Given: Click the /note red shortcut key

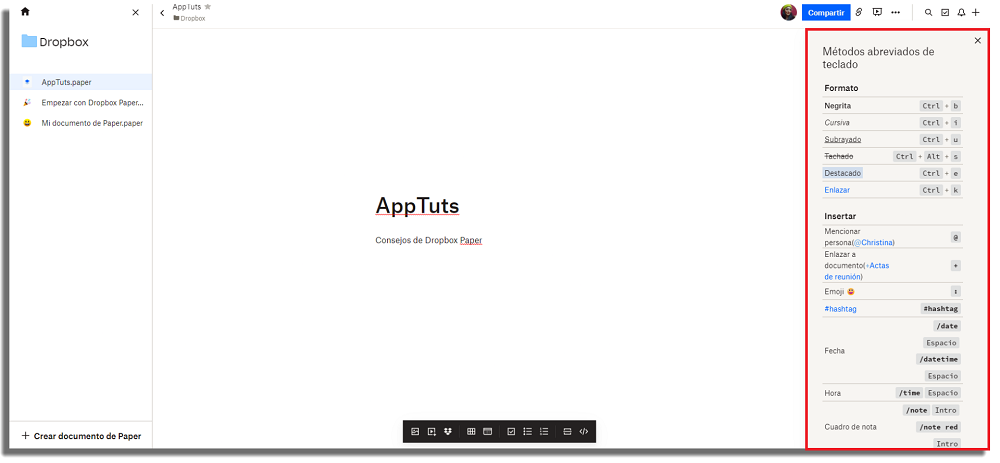Looking at the screenshot, I should pyautogui.click(x=938, y=427).
